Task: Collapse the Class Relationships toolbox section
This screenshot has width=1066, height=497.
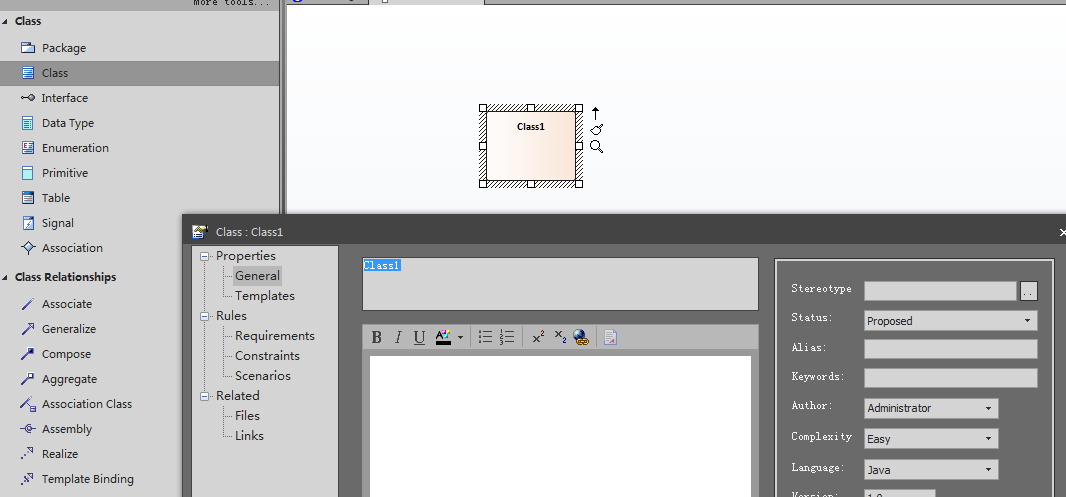Action: coord(5,277)
